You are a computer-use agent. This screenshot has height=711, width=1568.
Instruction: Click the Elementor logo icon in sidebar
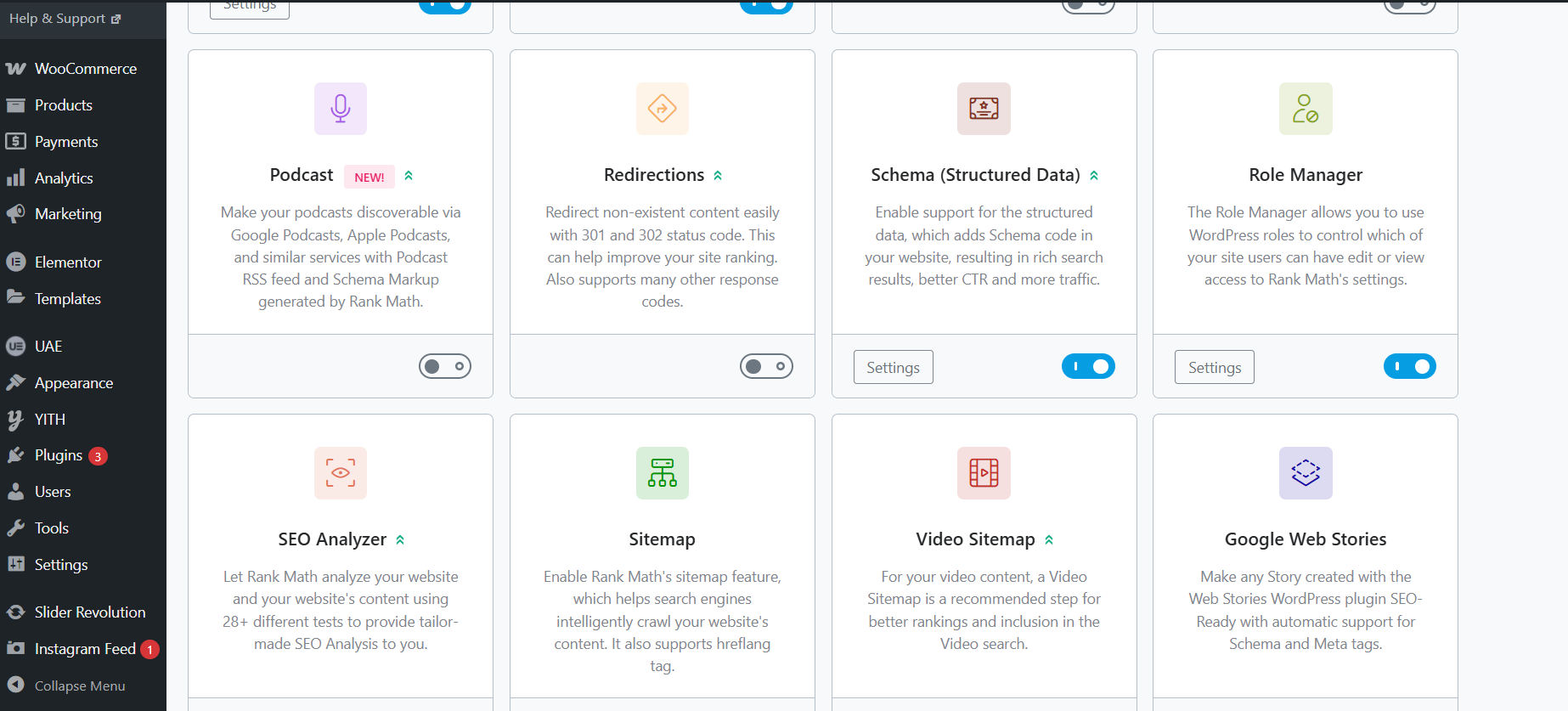click(15, 262)
